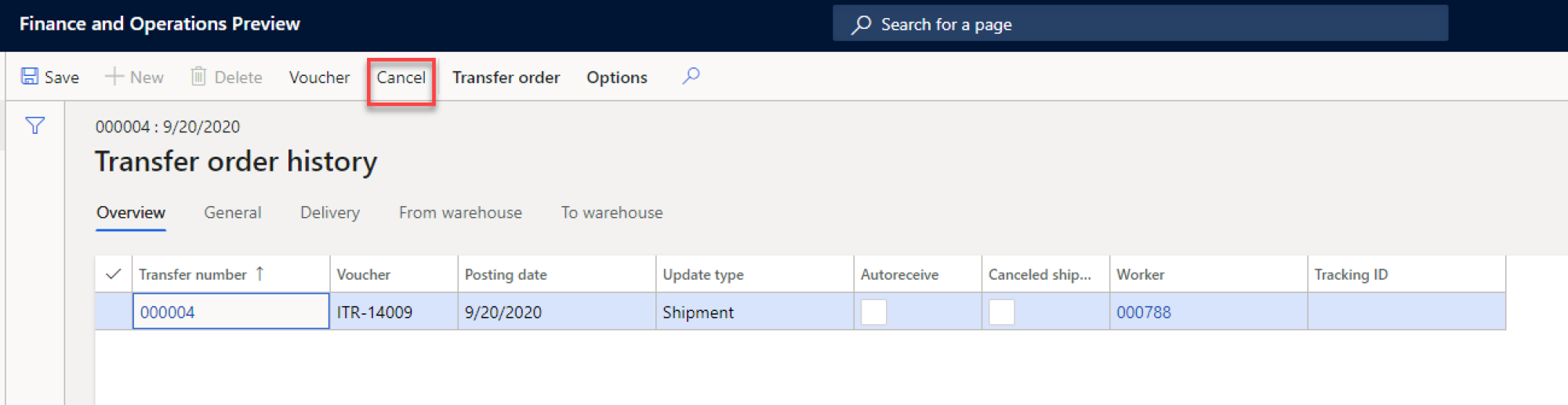Click the magnifier in the page search box
The width and height of the screenshot is (1568, 405).
coord(862,24)
